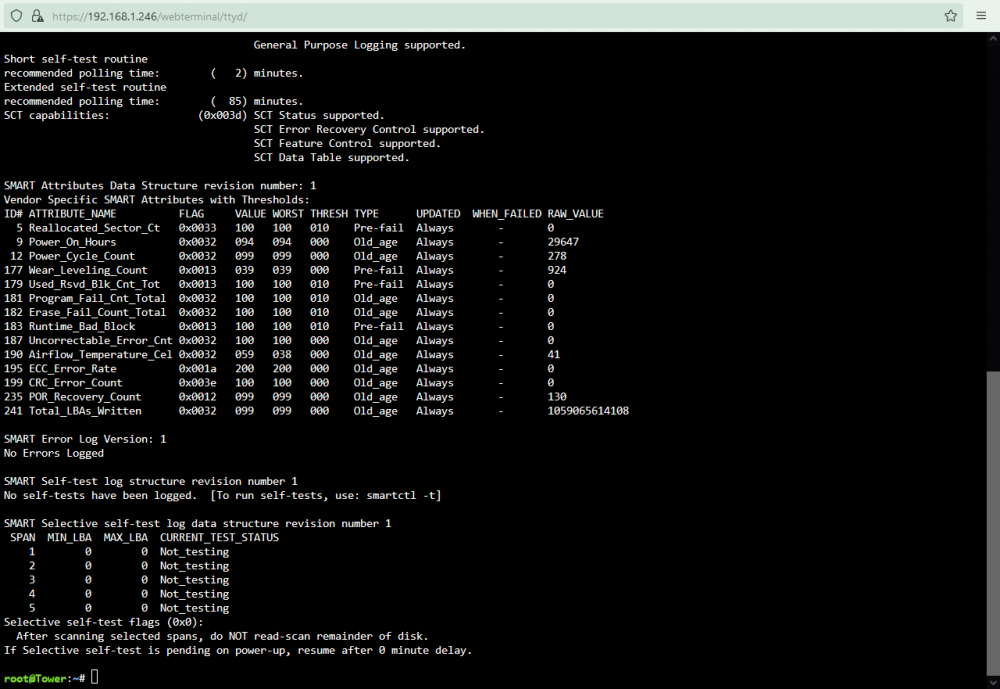Click 'SCT Data Table supported.' text
1000x689 pixels.
[x=332, y=158]
